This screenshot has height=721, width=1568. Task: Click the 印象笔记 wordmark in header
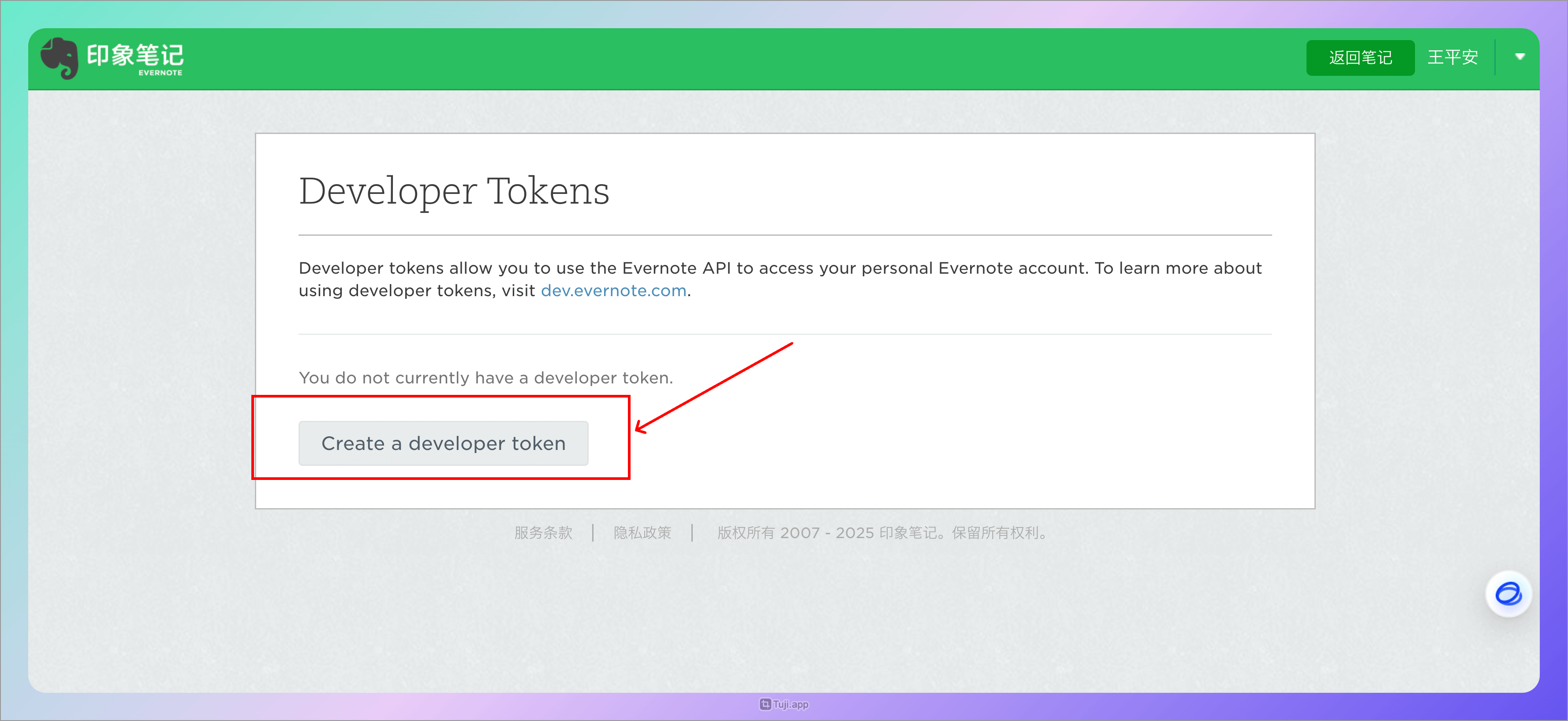point(134,55)
